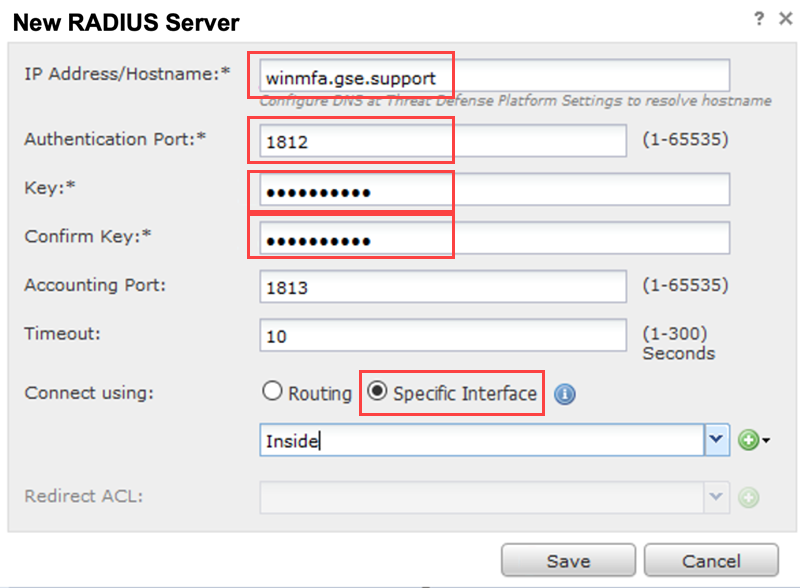Open the Redirect ACL dropdown
800x588 pixels.
click(x=718, y=497)
